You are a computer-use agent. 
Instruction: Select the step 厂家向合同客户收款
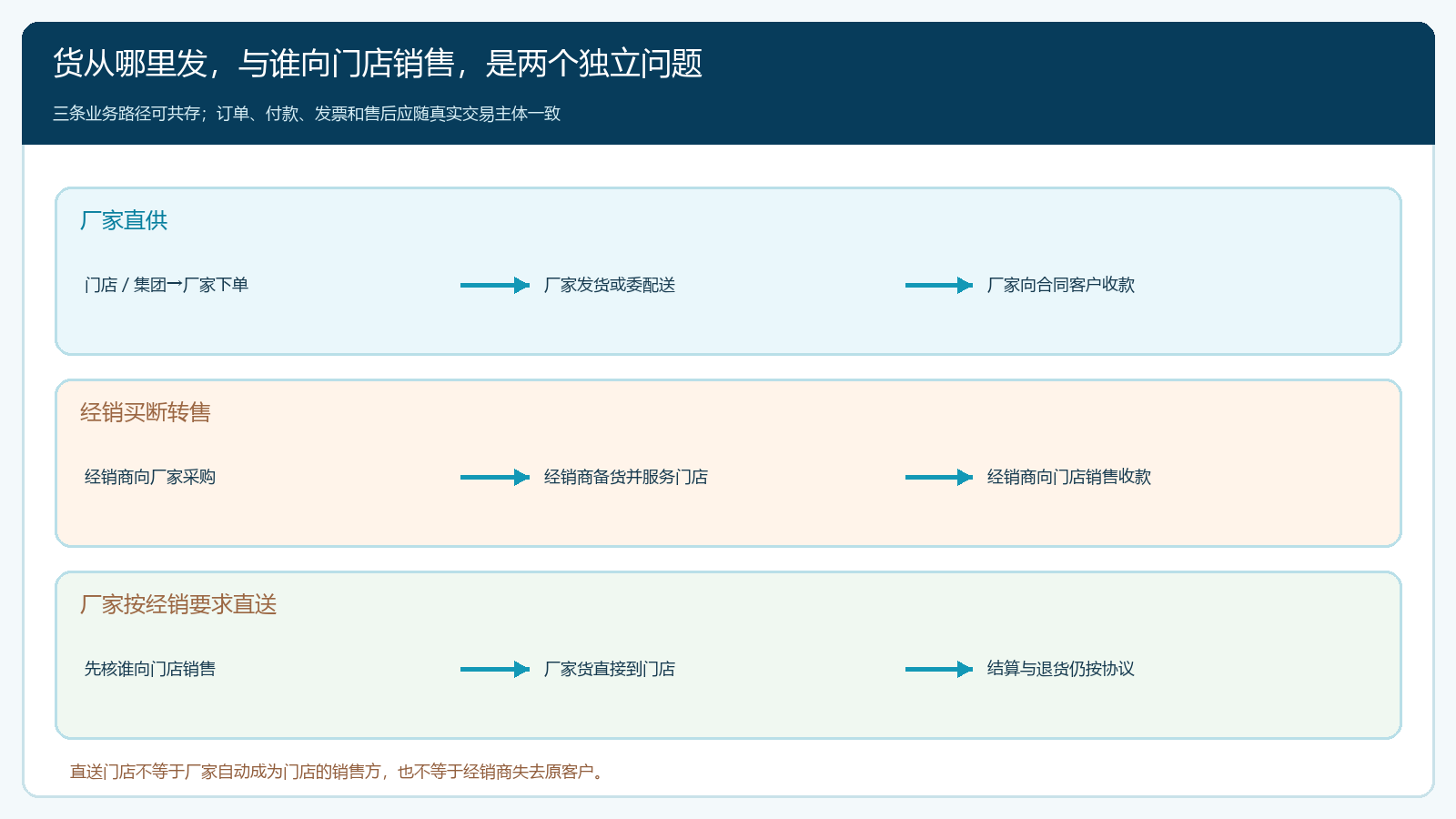click(x=1061, y=285)
